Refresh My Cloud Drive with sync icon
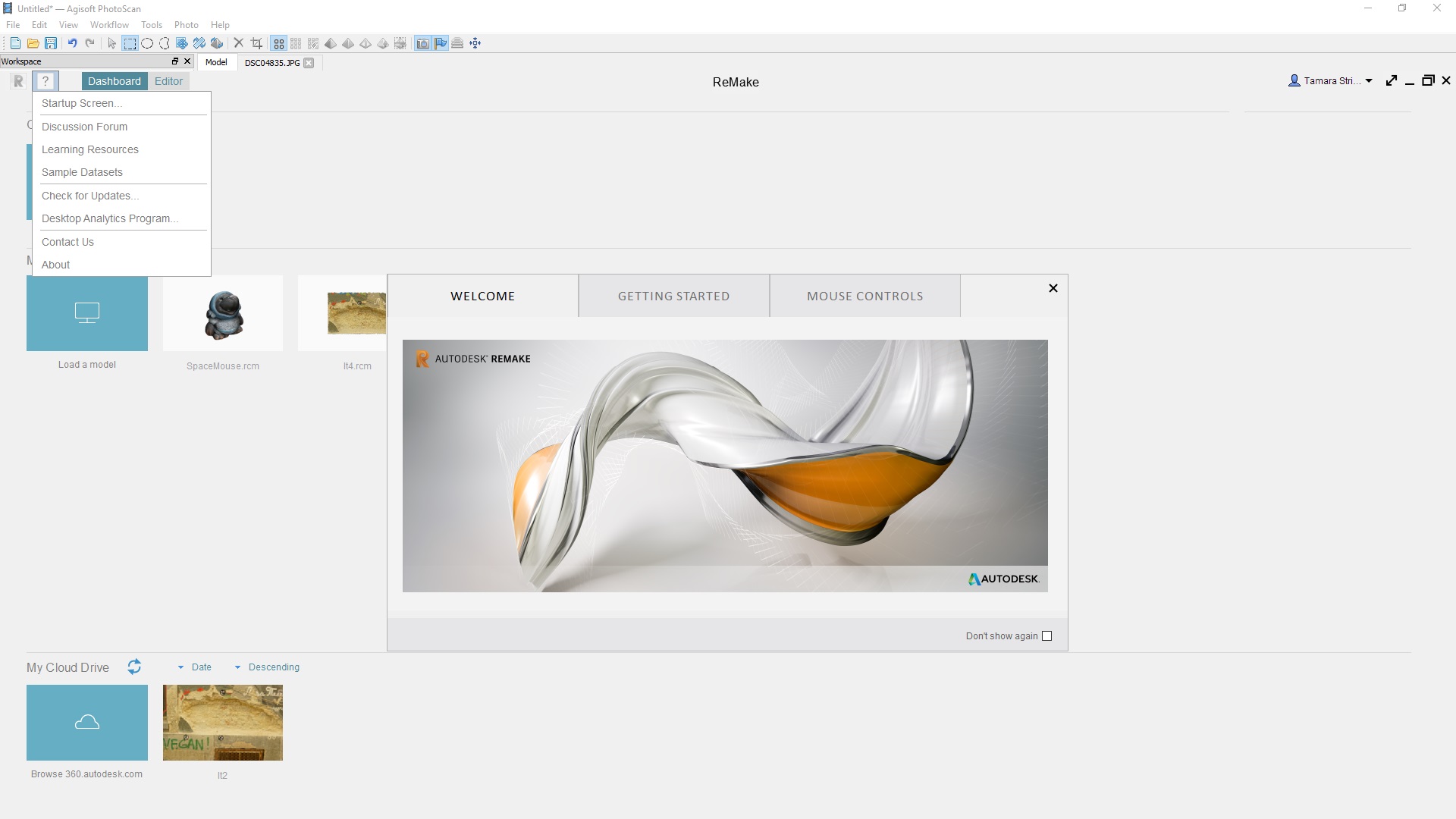Screen dimensions: 1456x819 (134, 667)
